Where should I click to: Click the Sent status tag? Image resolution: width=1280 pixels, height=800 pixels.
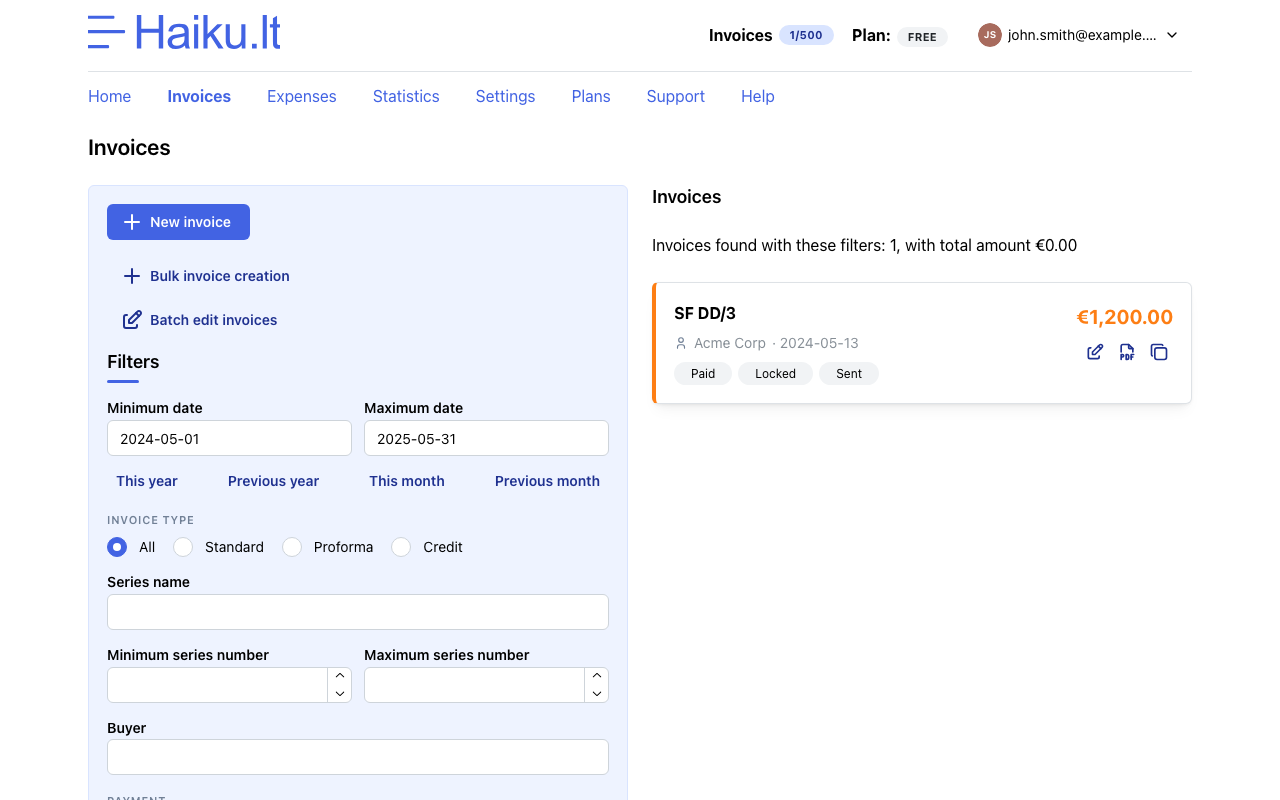point(849,373)
